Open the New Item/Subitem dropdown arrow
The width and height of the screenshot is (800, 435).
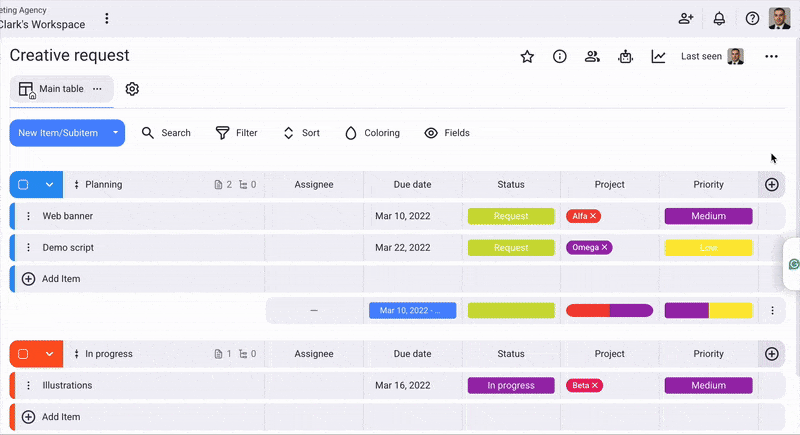[116, 133]
